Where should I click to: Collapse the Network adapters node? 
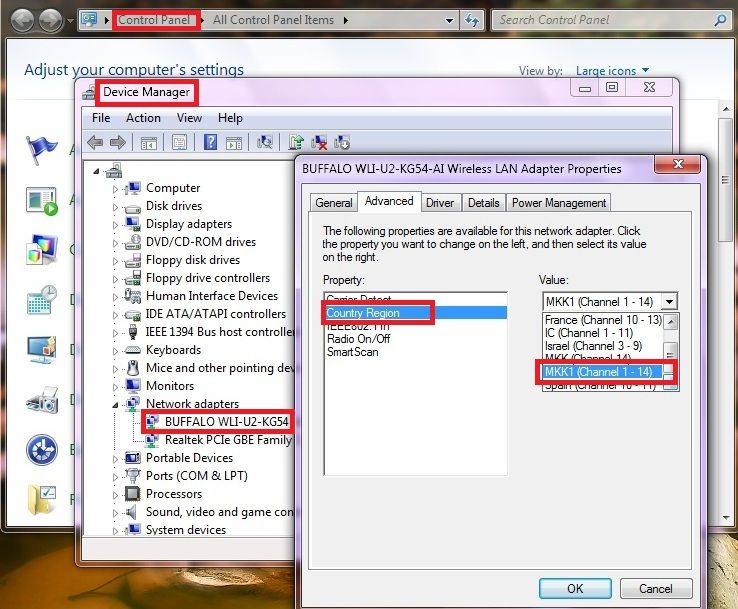pos(115,405)
